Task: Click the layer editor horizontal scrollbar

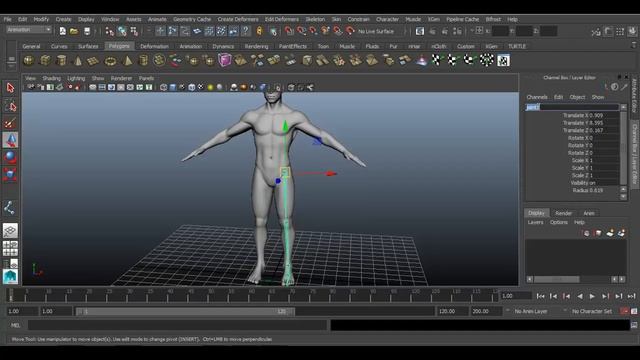Action: [x=557, y=279]
